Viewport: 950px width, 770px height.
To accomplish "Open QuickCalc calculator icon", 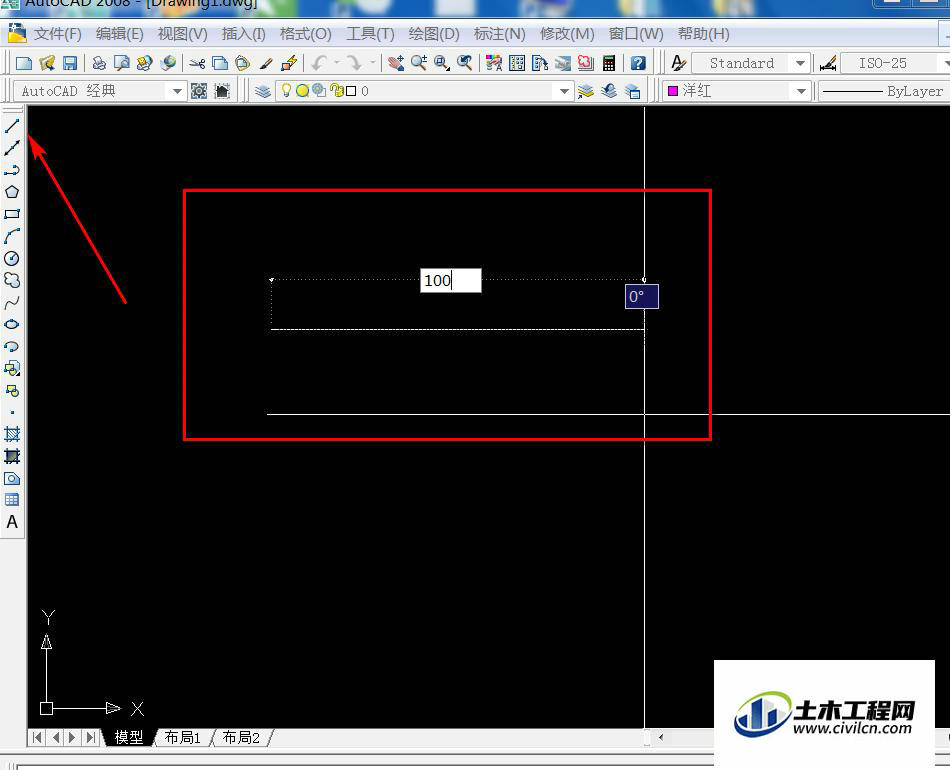I will pos(609,63).
